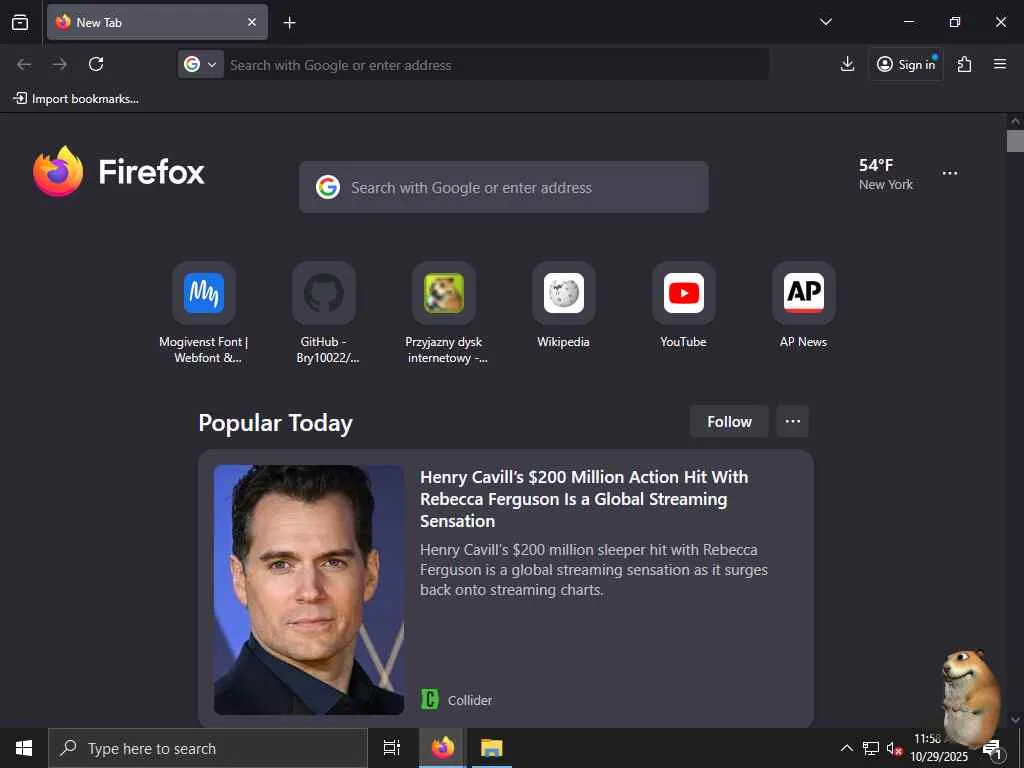The height and width of the screenshot is (768, 1024).
Task: Click the taskbar date 10/29/2025
Action: click(938, 756)
